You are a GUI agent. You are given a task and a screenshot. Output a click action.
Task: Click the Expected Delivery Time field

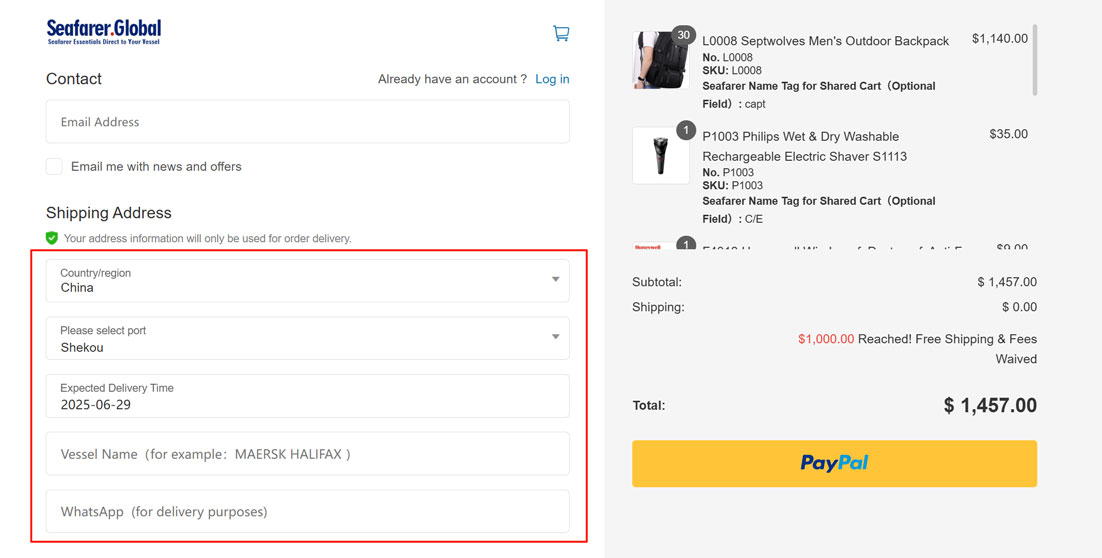pyautogui.click(x=307, y=396)
